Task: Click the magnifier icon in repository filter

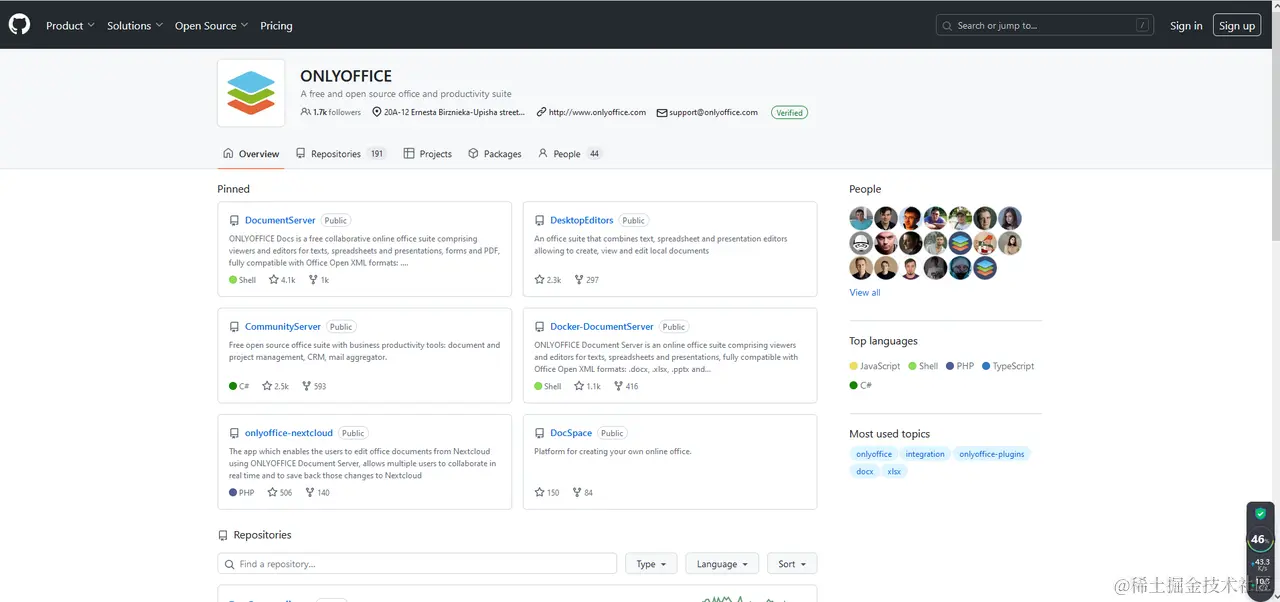Action: 230,564
